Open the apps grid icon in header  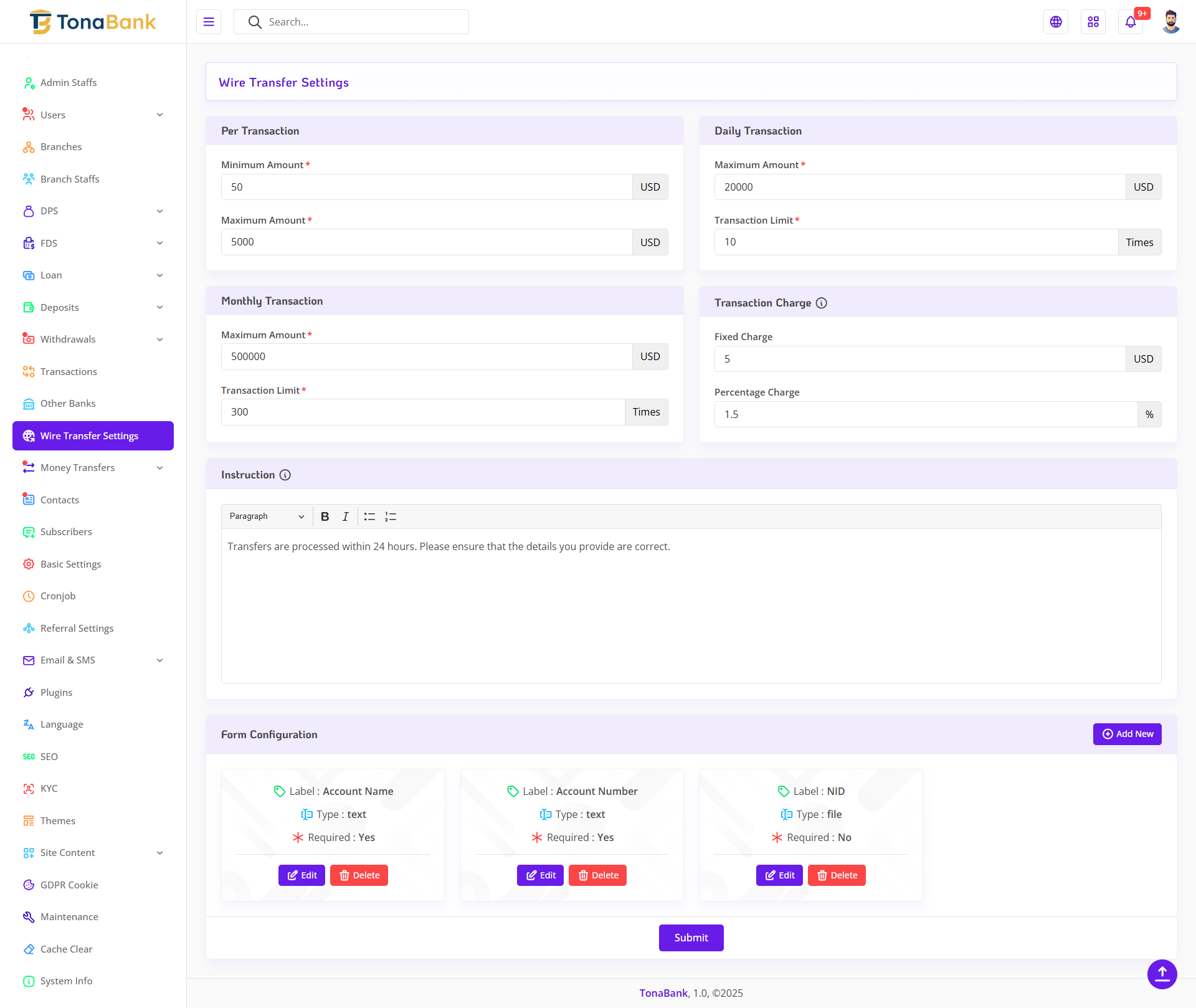(1093, 22)
